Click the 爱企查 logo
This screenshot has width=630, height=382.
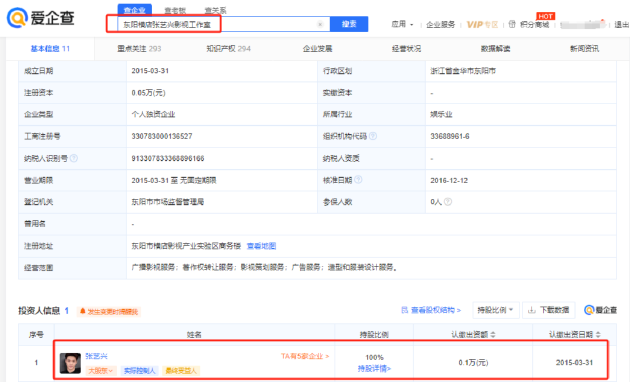click(x=41, y=18)
